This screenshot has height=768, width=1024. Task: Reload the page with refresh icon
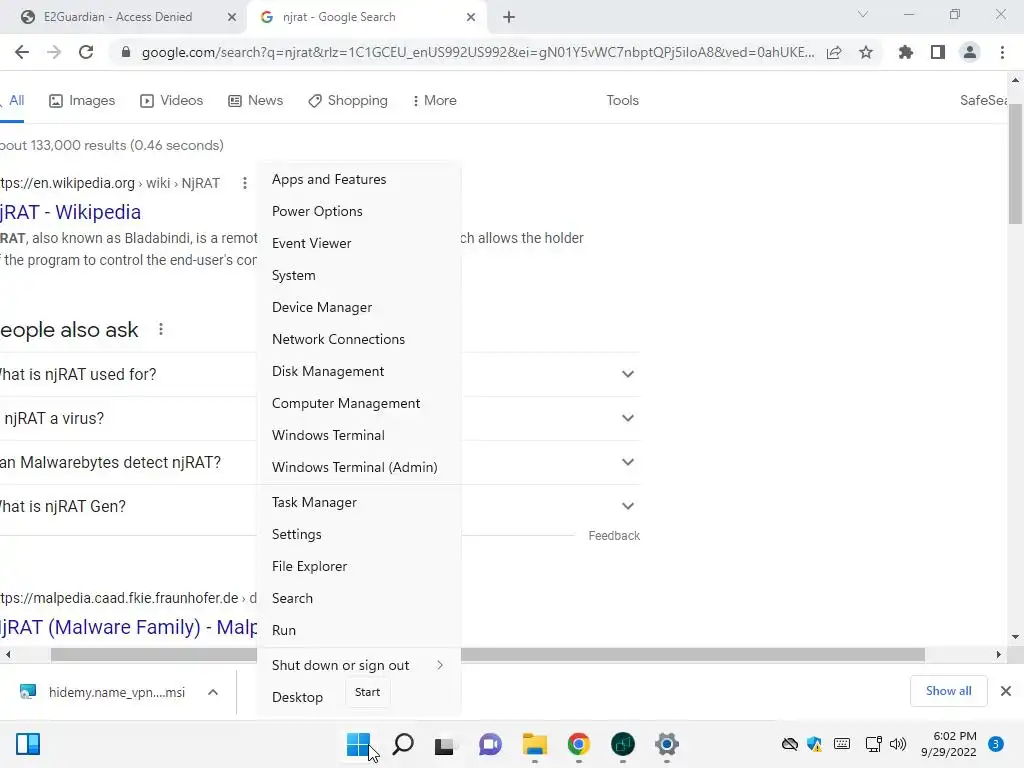point(86,52)
